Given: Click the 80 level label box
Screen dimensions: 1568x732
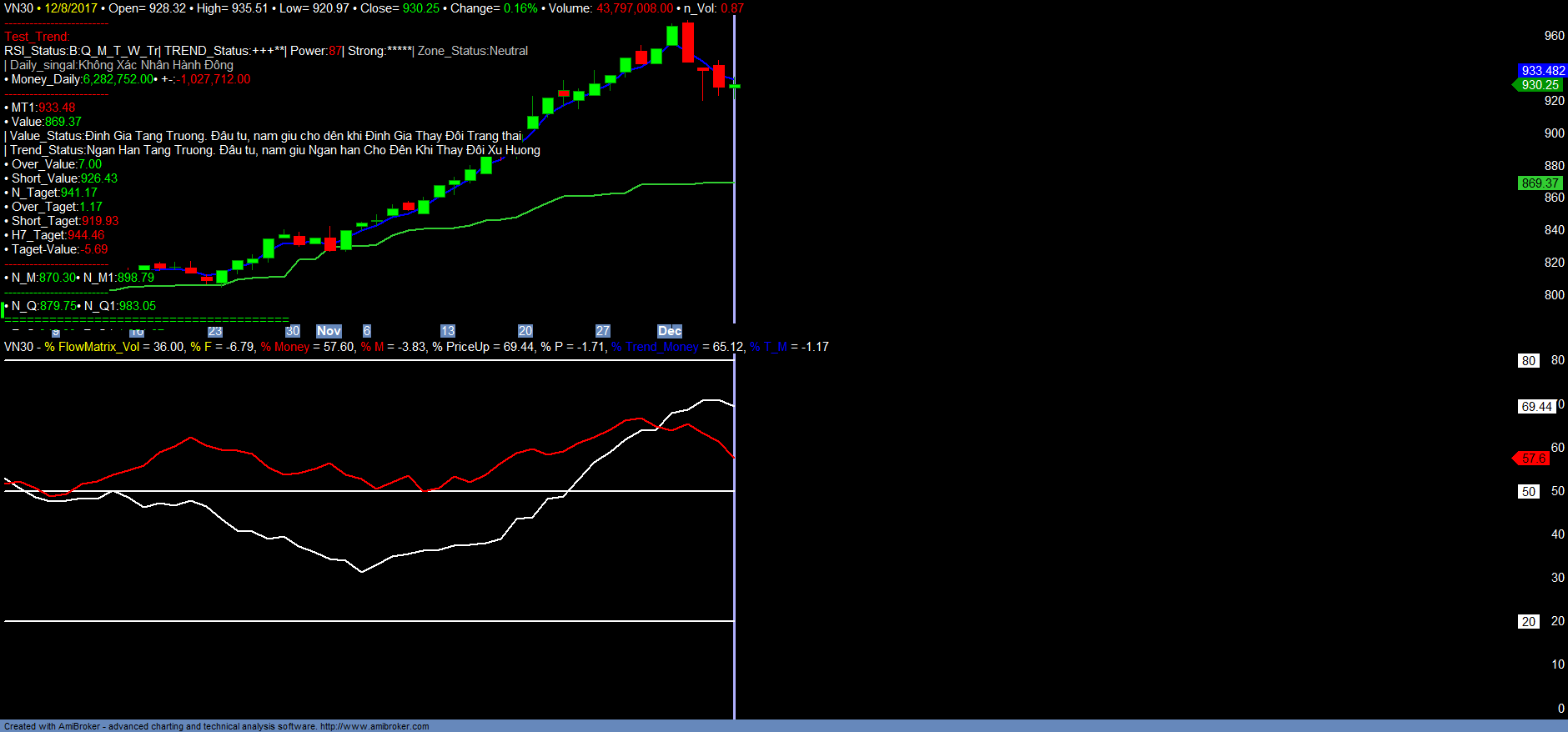Looking at the screenshot, I should [1528, 361].
